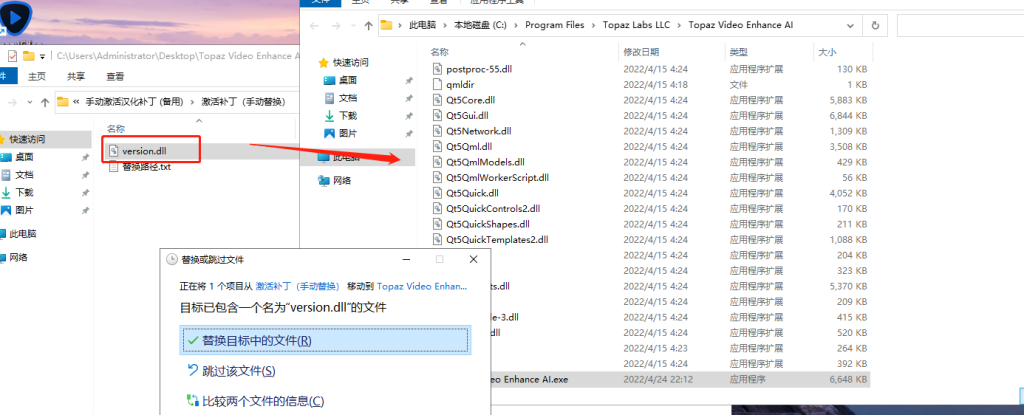
Task: Click 名称 column header in left window
Action: (x=116, y=129)
